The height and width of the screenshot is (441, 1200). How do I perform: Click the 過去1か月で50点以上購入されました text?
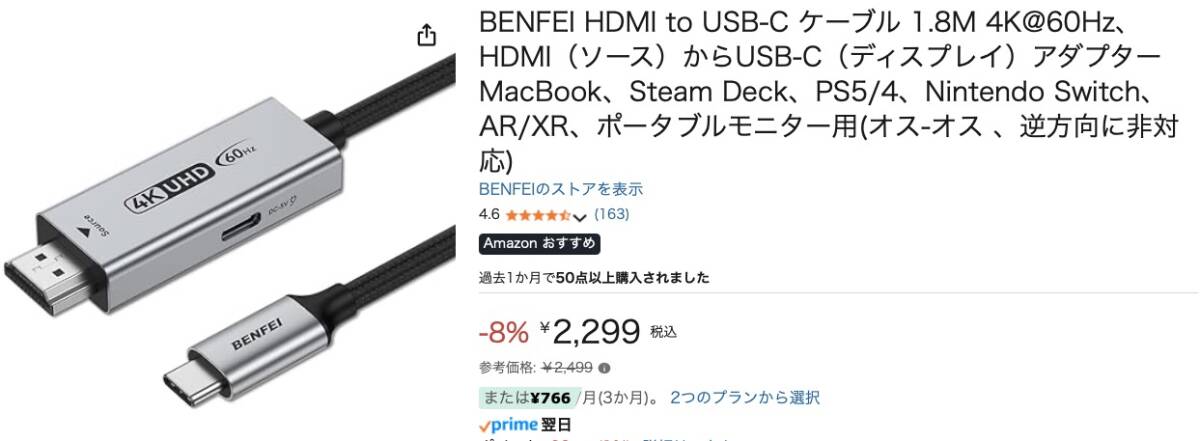point(594,277)
